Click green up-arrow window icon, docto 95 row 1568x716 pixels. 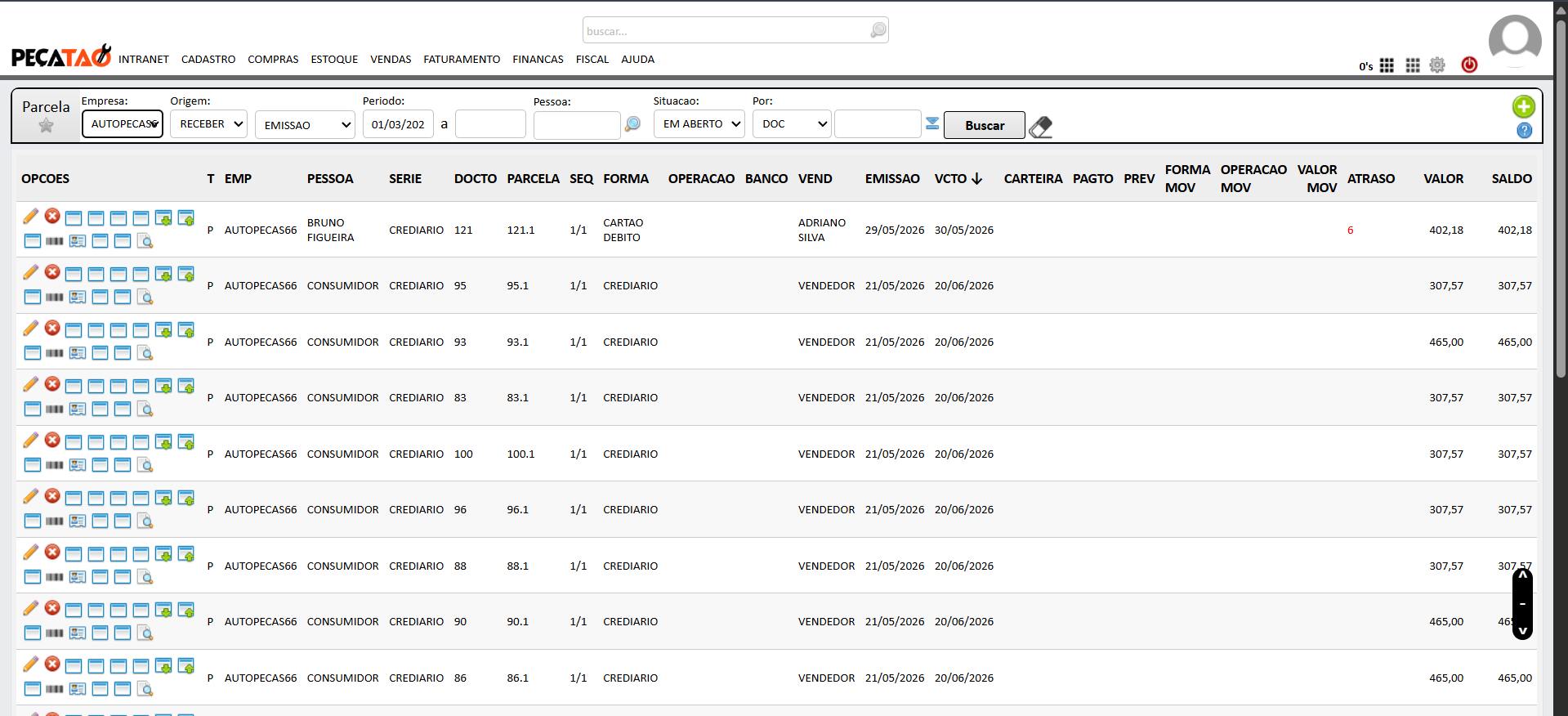(186, 274)
